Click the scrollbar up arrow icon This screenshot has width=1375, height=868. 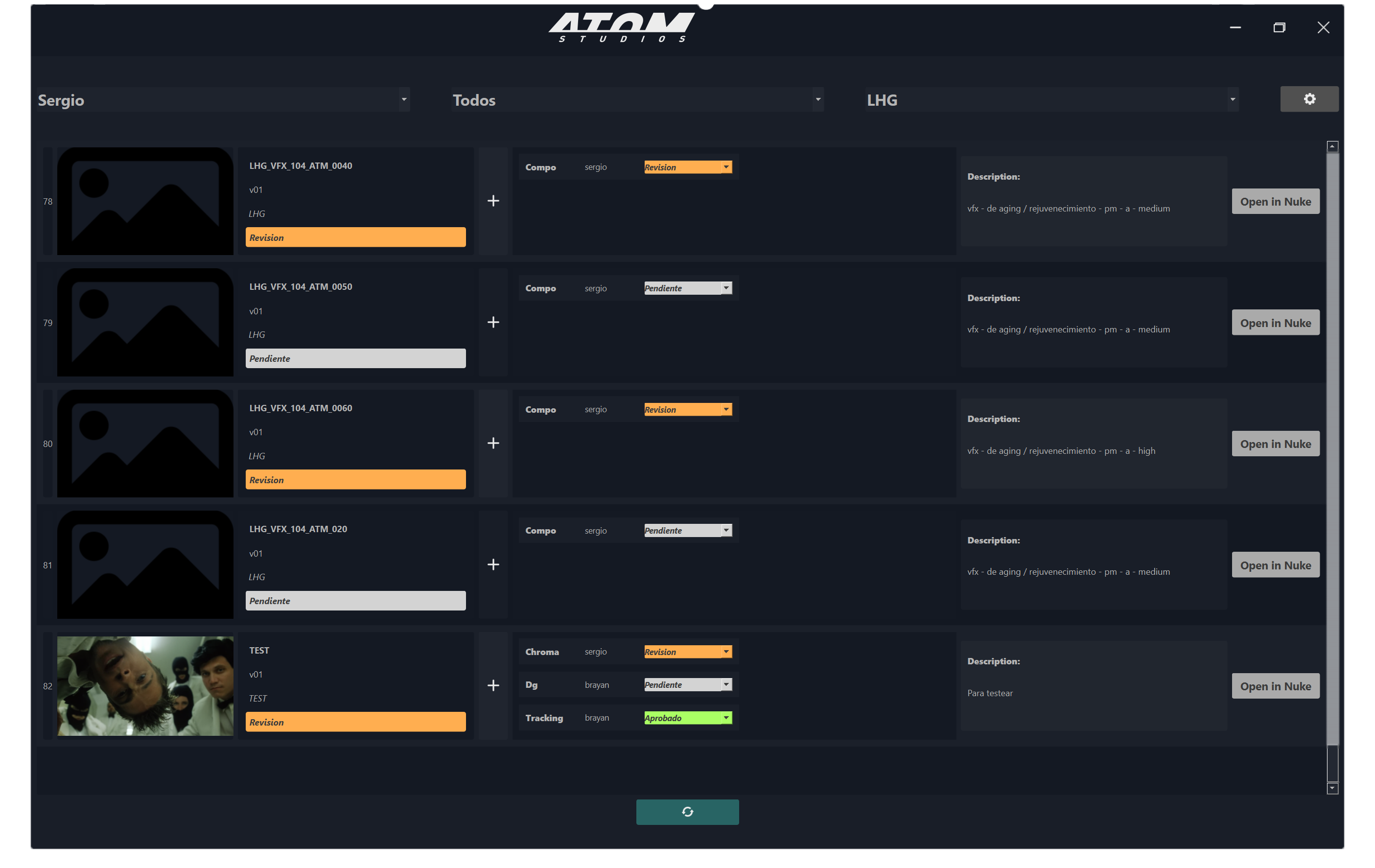[1332, 146]
